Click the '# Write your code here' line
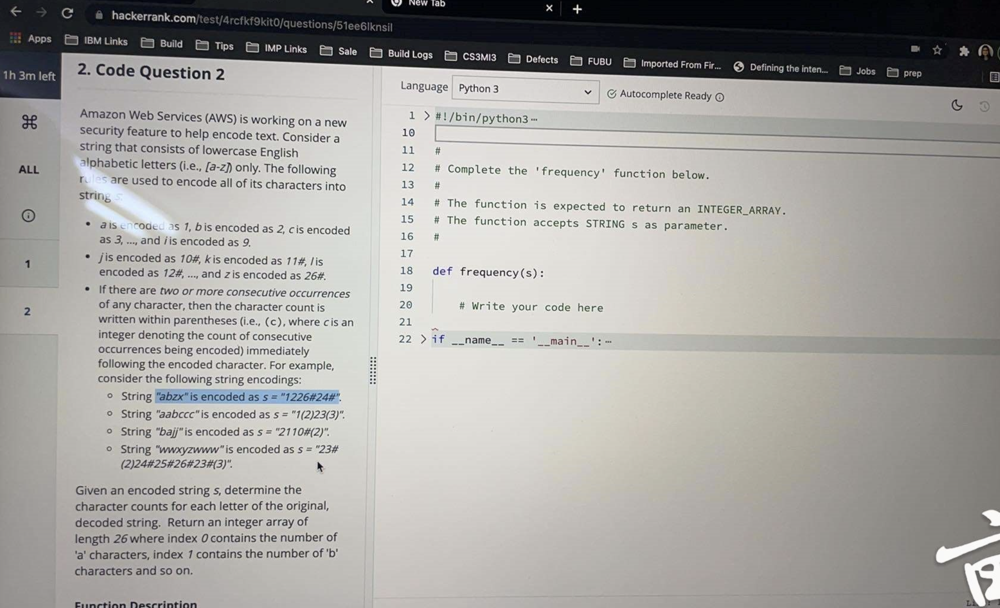This screenshot has height=608, width=1000. click(531, 307)
